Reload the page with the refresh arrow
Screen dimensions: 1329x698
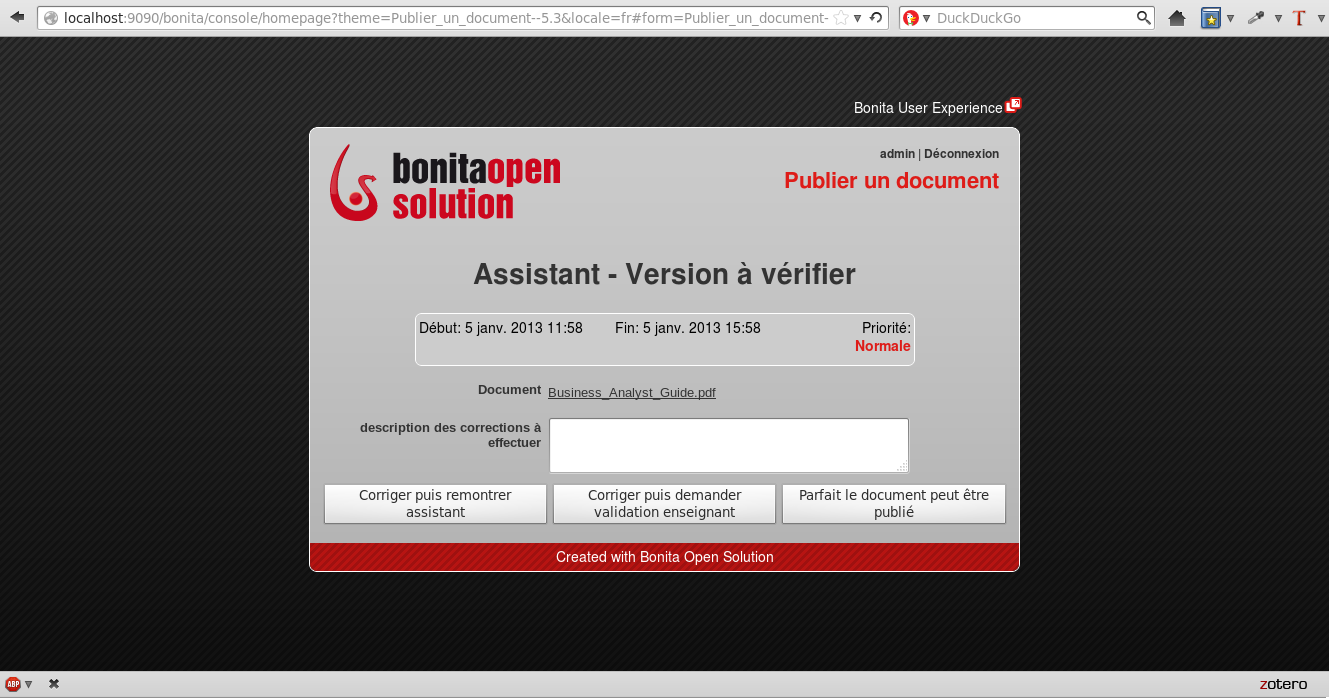[x=876, y=18]
